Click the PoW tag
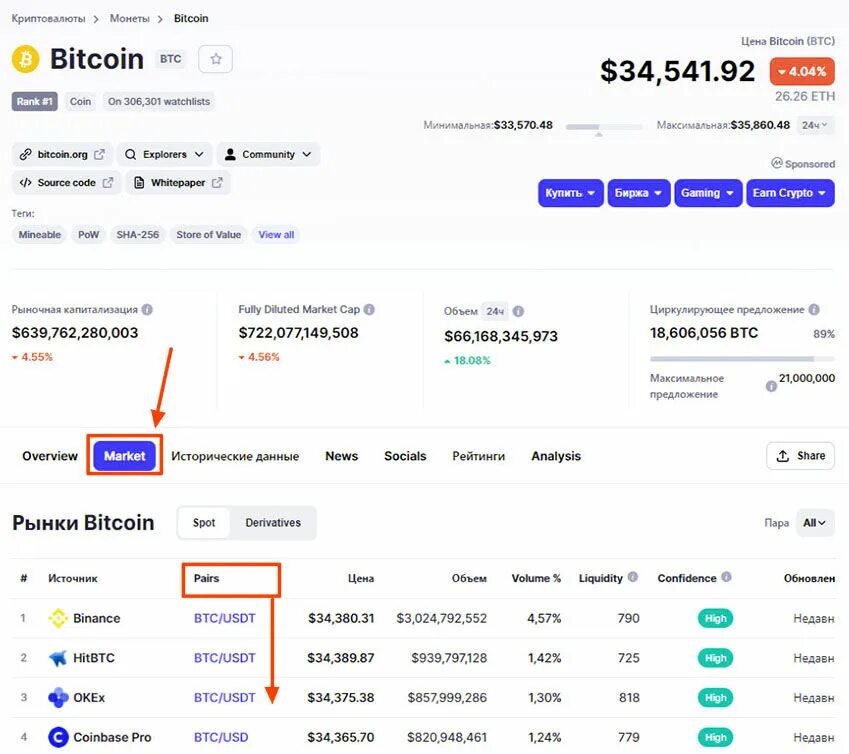Image resolution: width=849 pixels, height=754 pixels. [89, 235]
